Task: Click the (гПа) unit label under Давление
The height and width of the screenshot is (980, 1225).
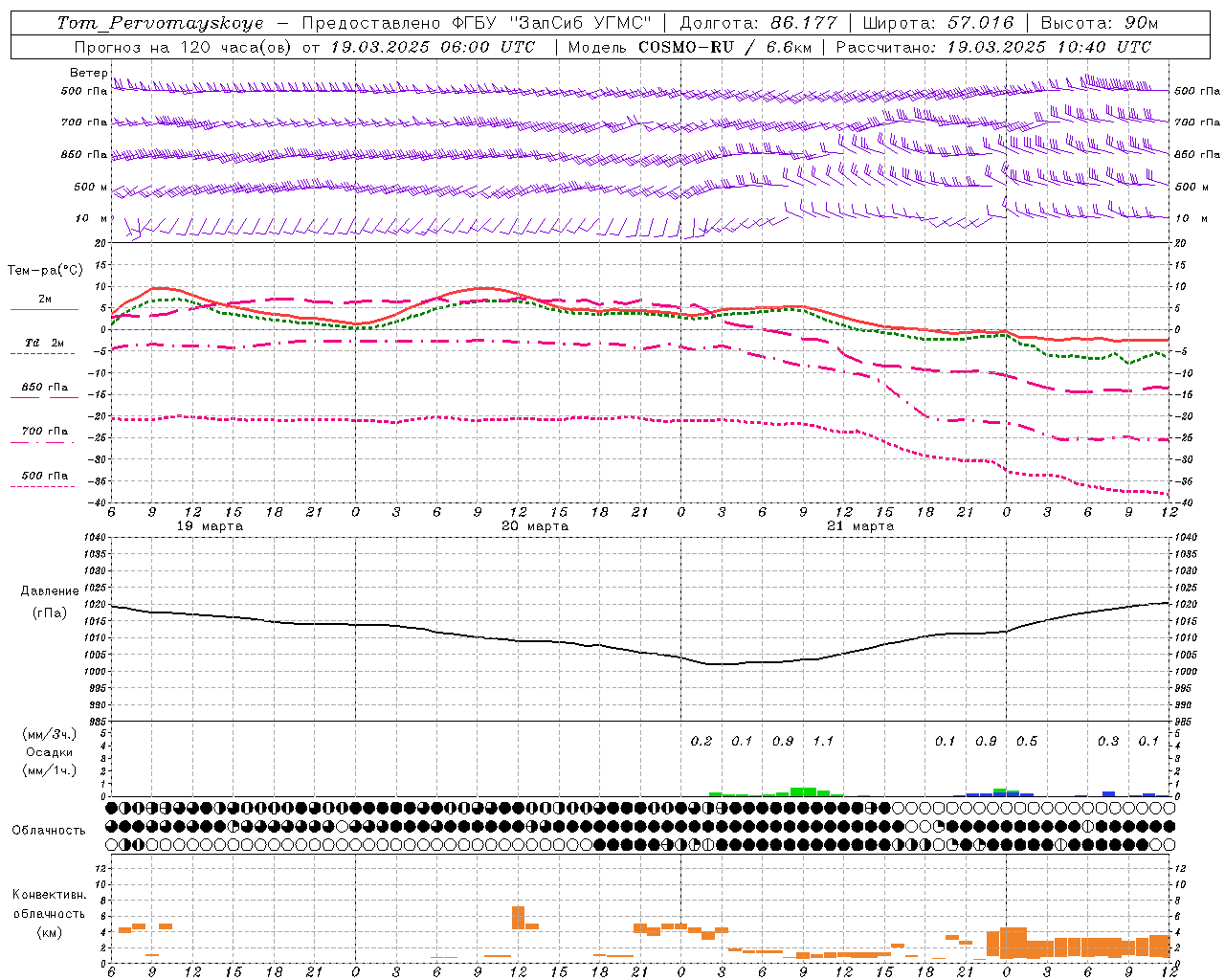Action: click(x=50, y=613)
